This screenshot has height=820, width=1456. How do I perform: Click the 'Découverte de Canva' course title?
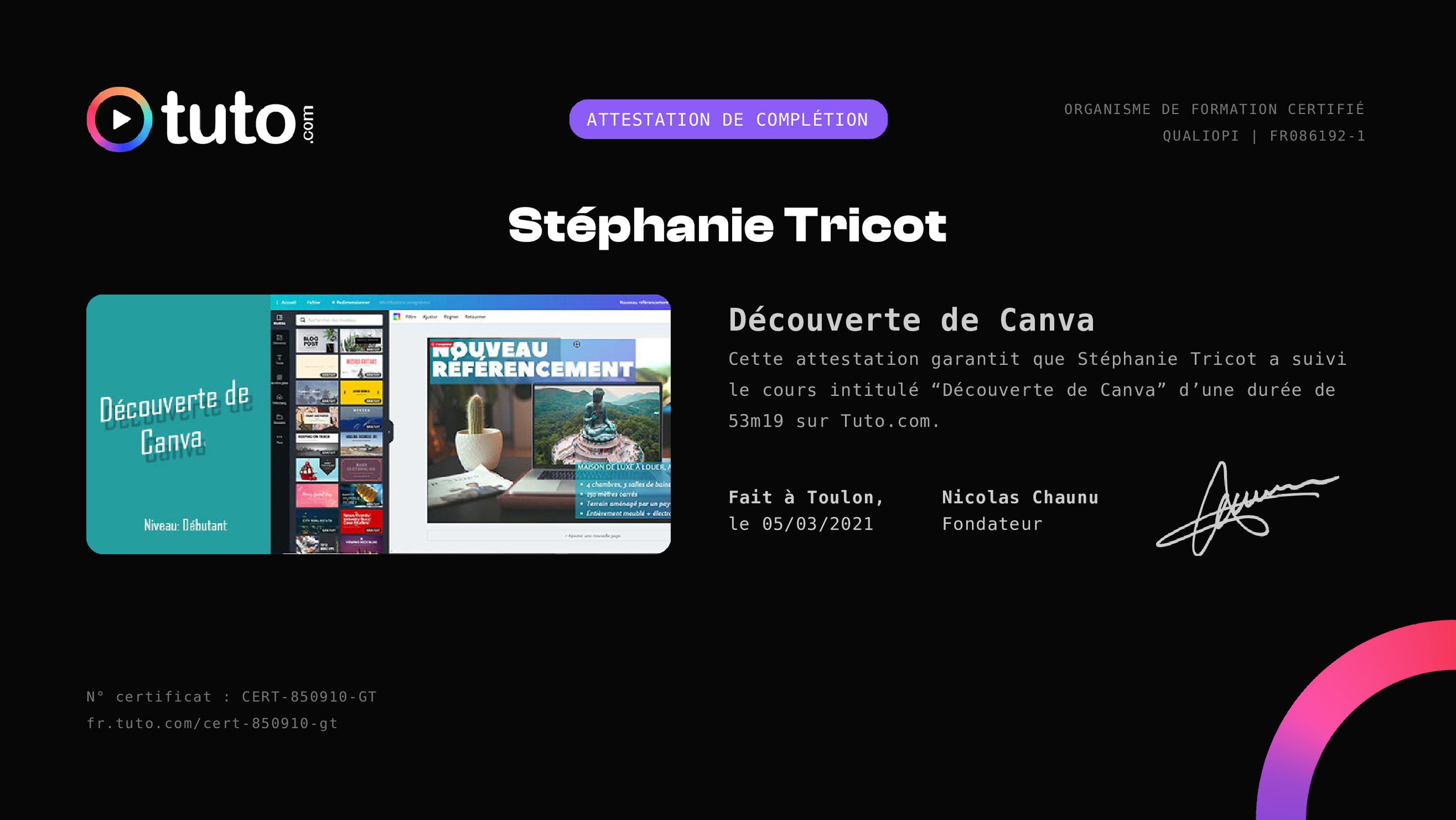tap(911, 320)
